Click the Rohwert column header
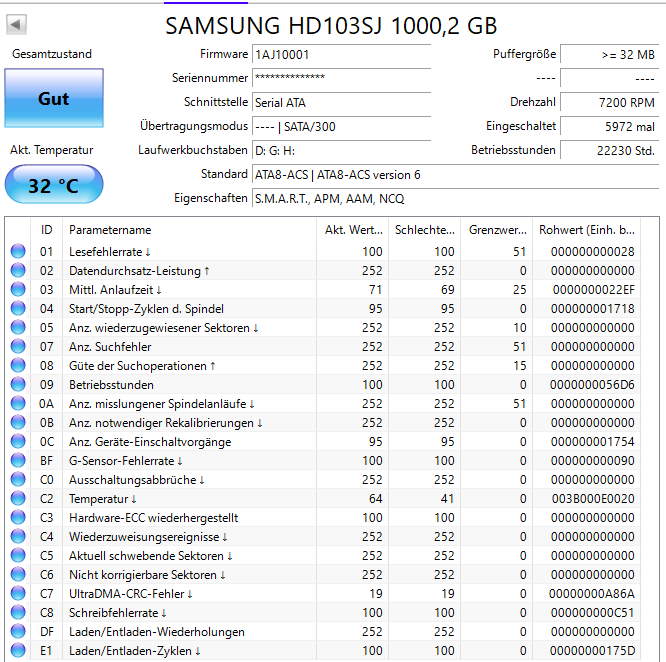 coord(587,230)
